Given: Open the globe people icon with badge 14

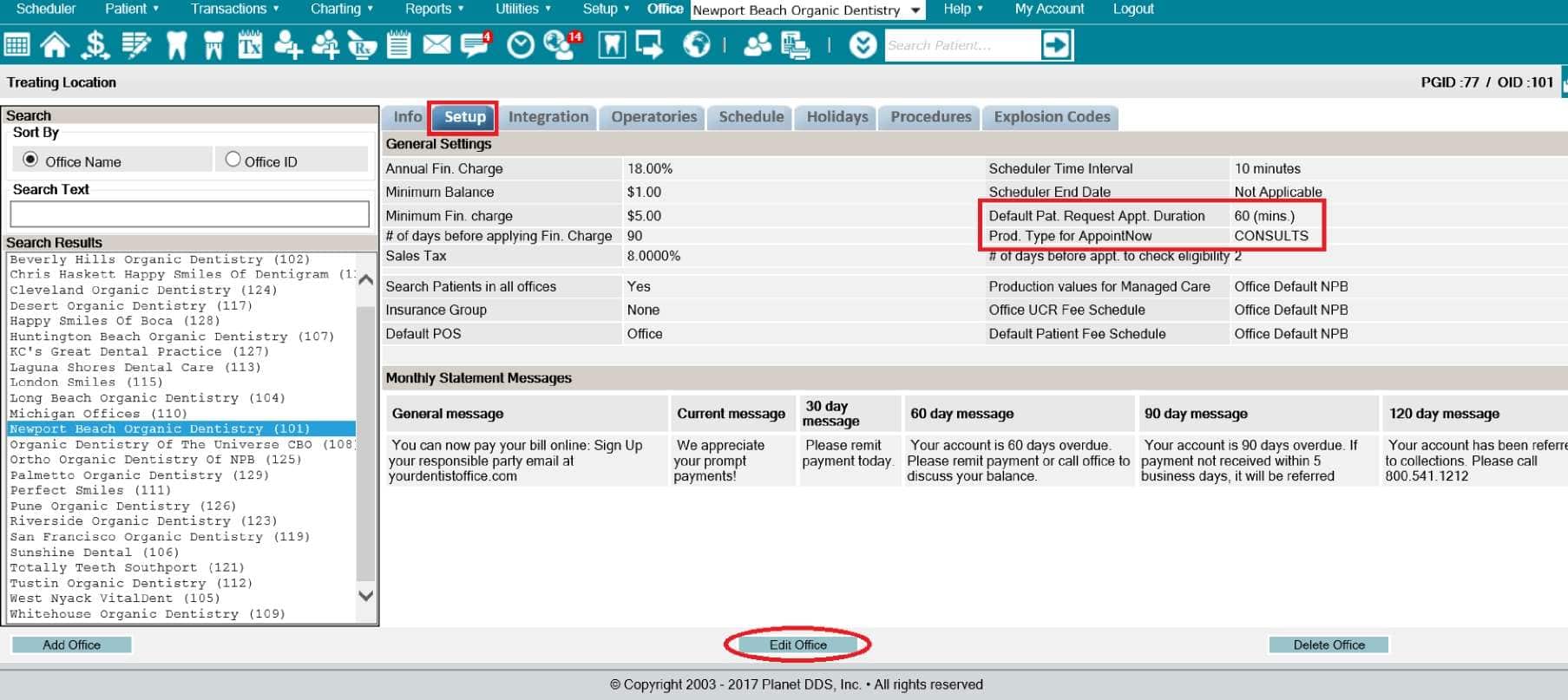Looking at the screenshot, I should click(561, 45).
